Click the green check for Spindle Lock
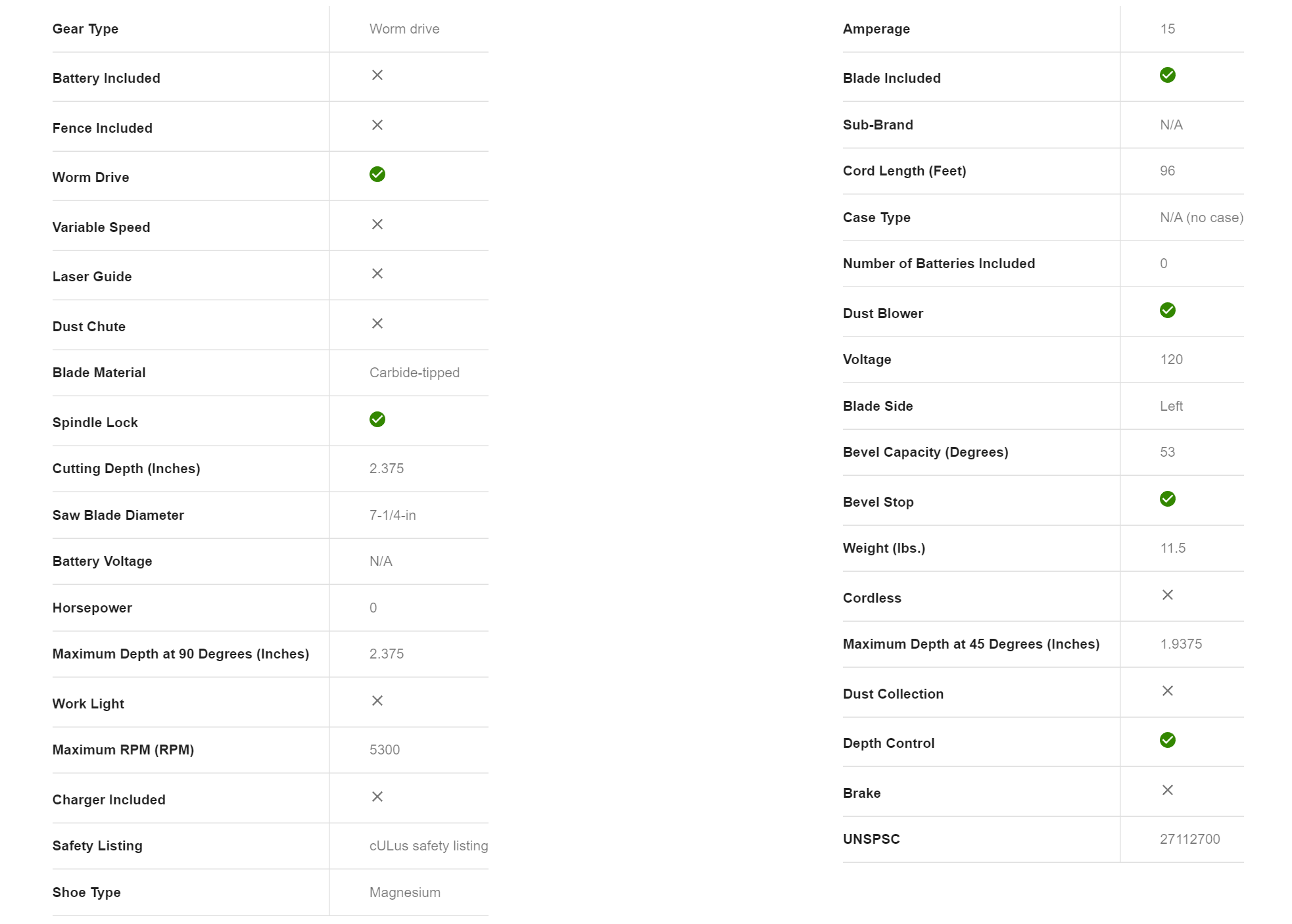 click(x=377, y=419)
